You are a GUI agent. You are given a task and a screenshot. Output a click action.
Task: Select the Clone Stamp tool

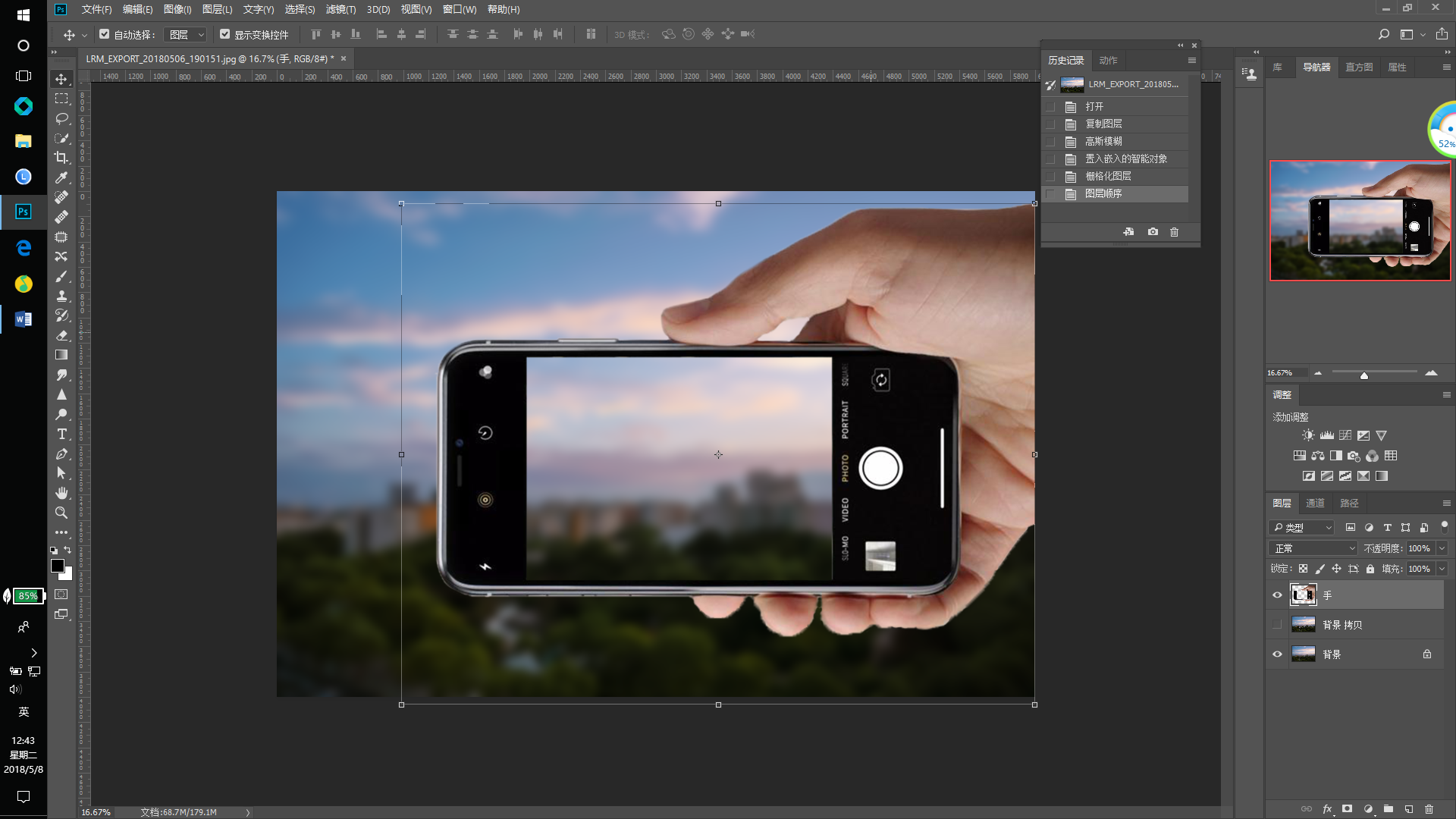coord(61,296)
